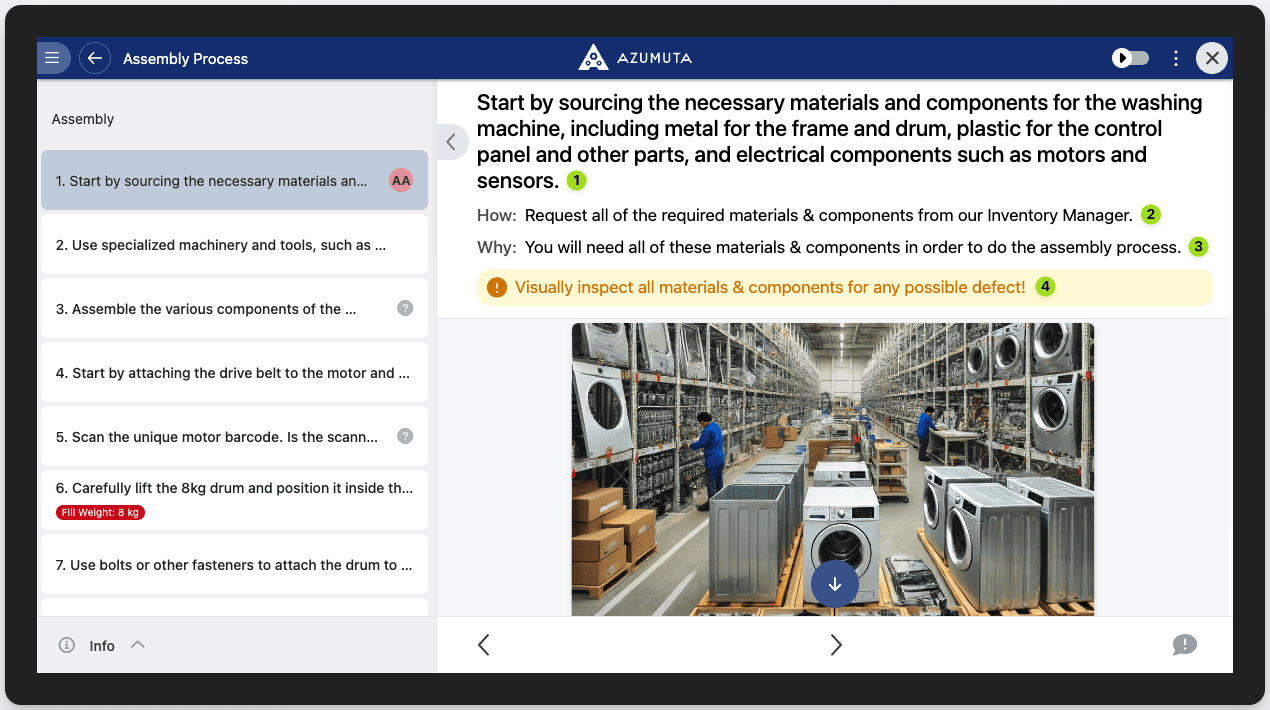Screen dimensions: 1270x710
Task: Select step 6 Carefully lift the drum
Action: point(234,489)
